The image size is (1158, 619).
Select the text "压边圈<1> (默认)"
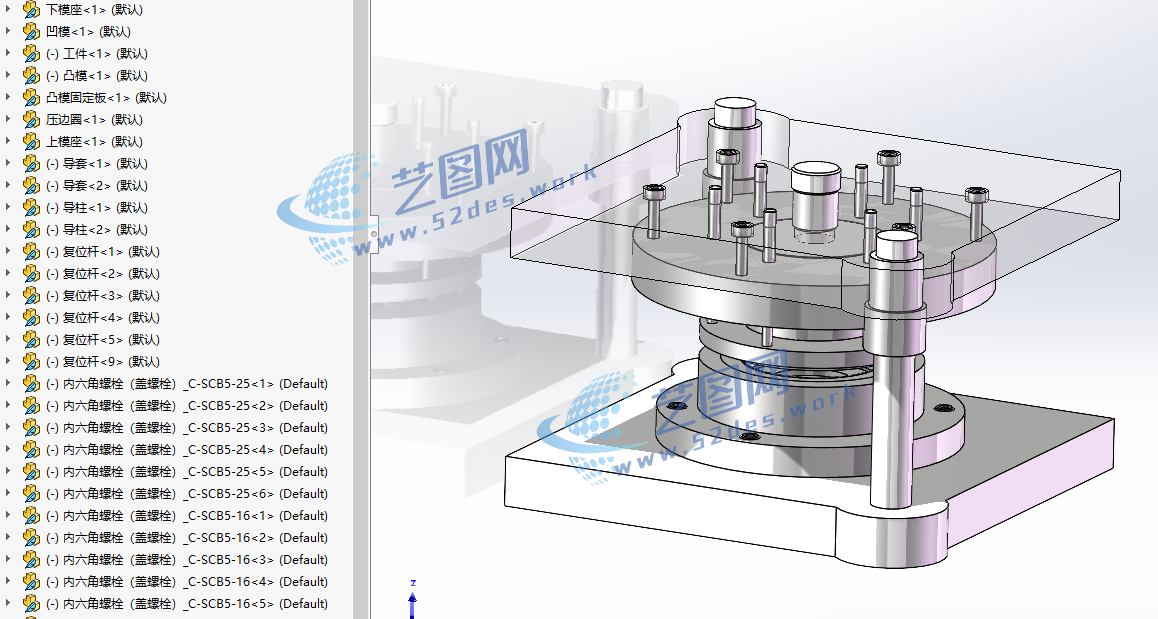(95, 120)
